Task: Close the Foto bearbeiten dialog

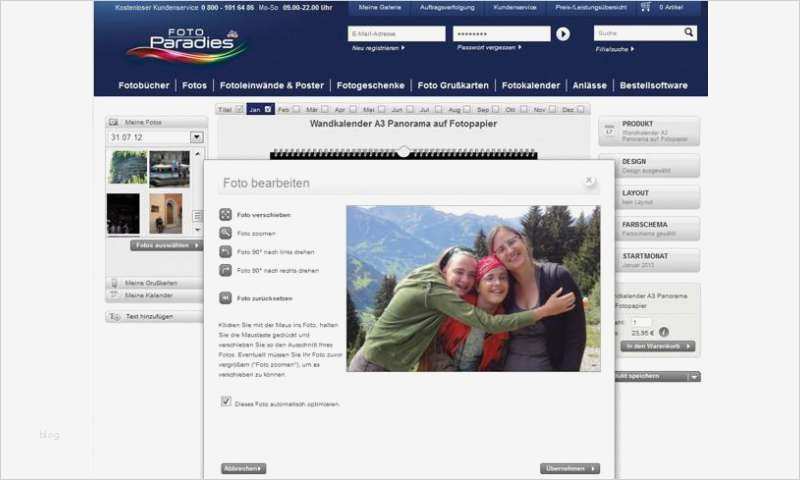Action: tap(589, 180)
